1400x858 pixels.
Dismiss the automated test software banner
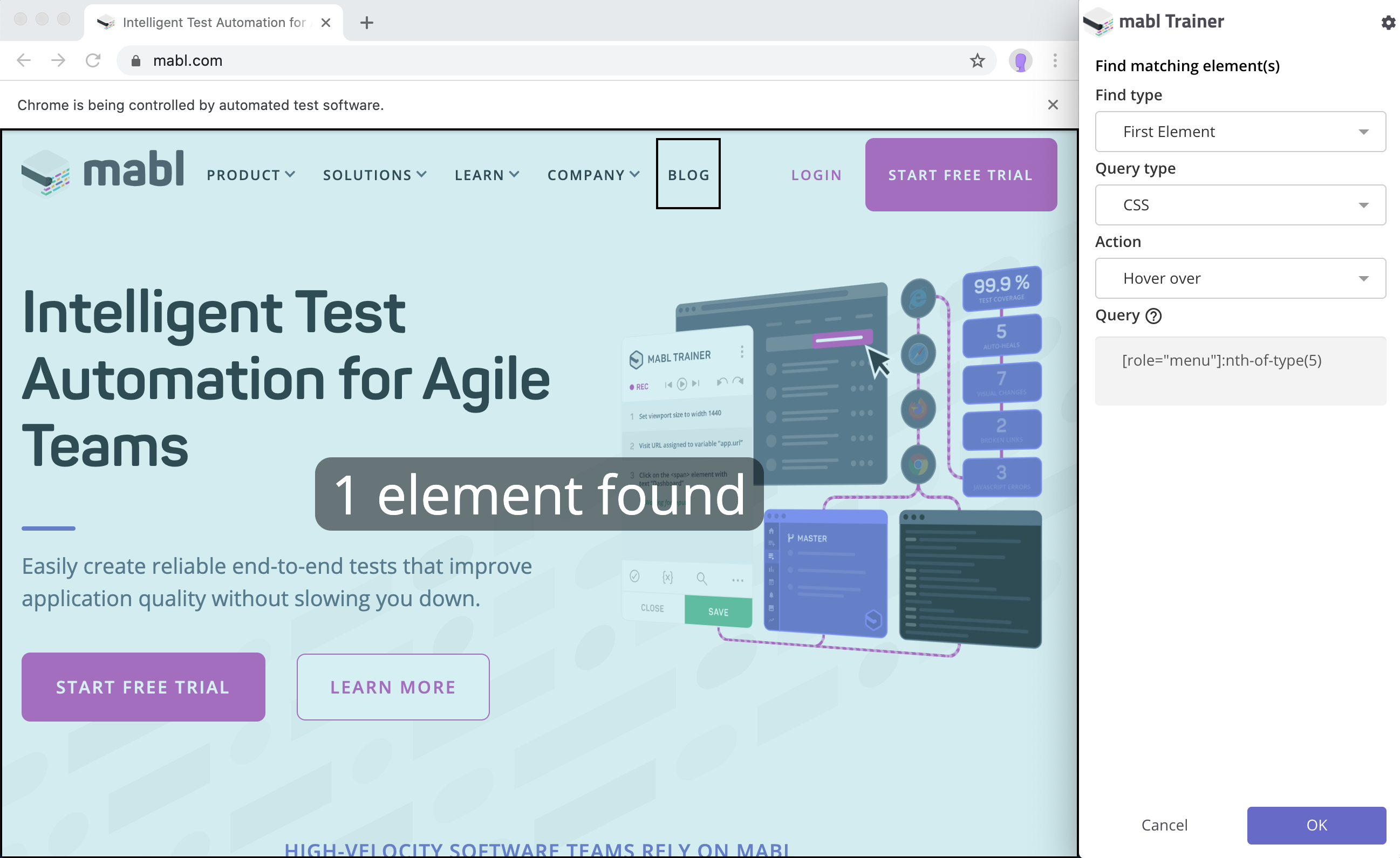point(1052,105)
